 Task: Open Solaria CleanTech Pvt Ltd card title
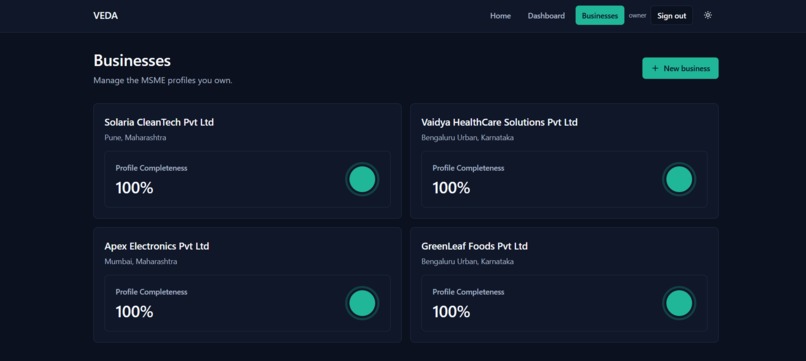[159, 122]
